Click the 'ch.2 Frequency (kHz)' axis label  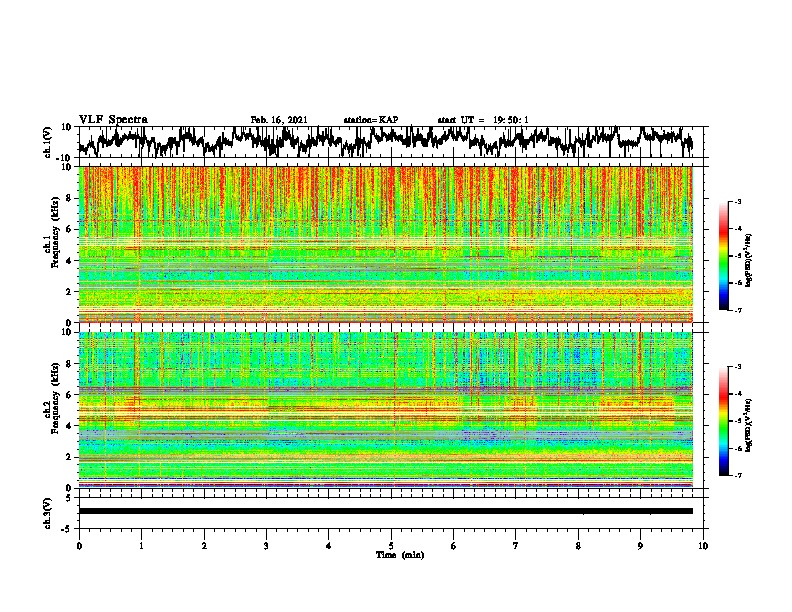coord(52,398)
